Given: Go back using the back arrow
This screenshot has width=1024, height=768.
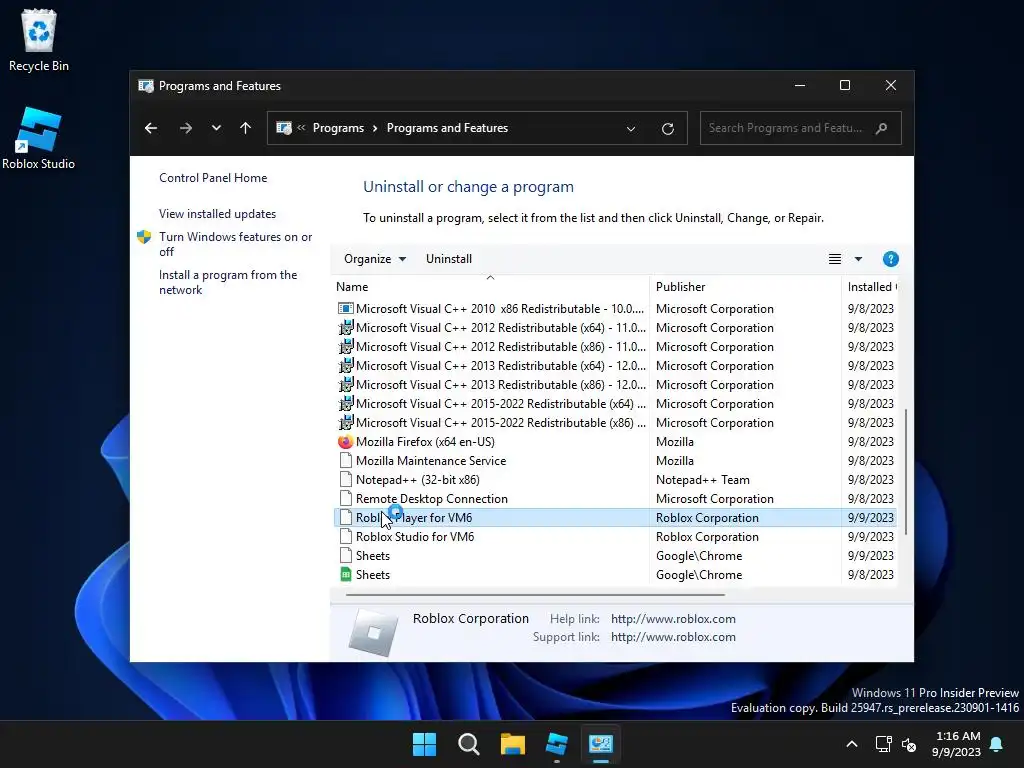Looking at the screenshot, I should tap(151, 128).
